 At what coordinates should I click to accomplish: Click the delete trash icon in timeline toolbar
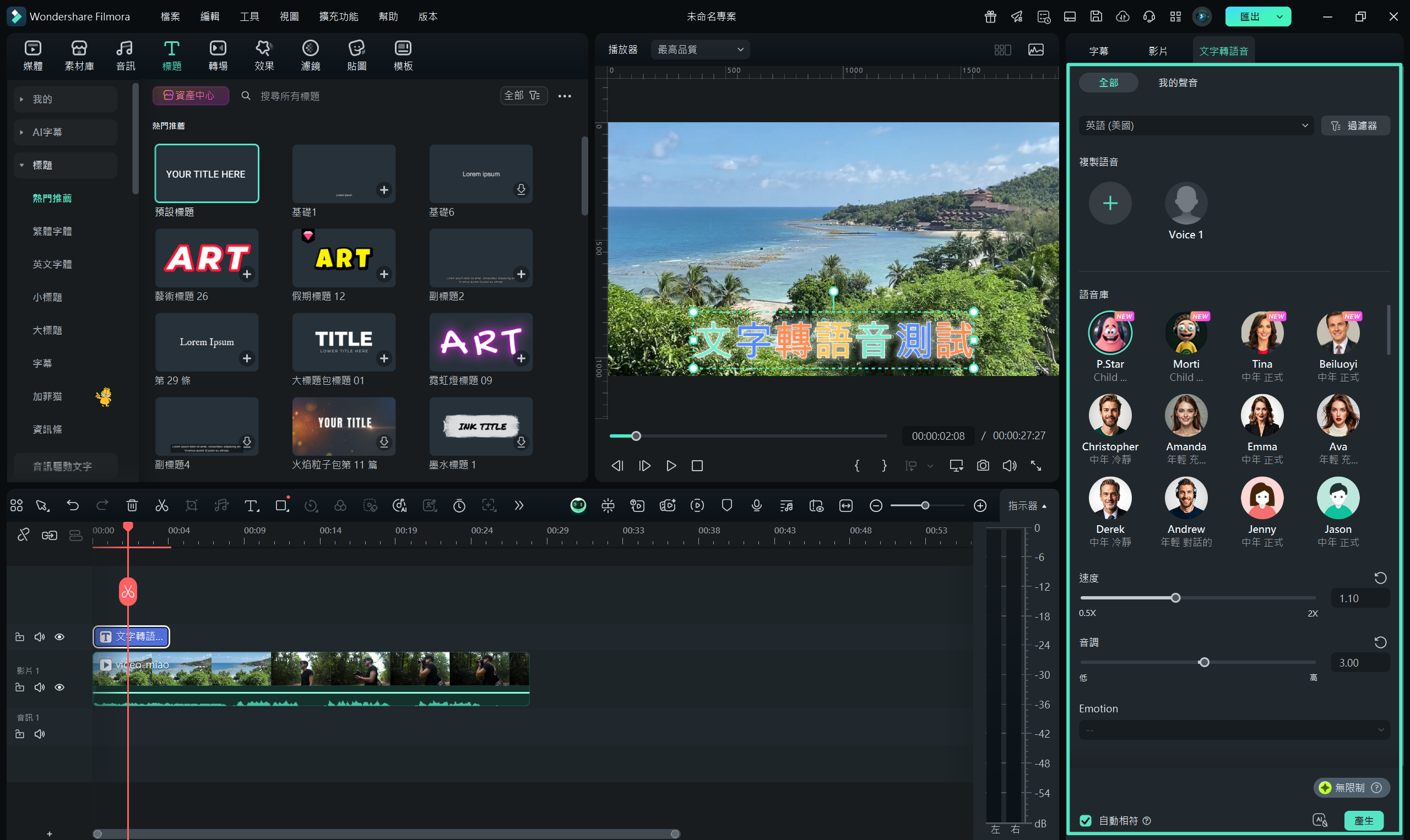click(132, 505)
